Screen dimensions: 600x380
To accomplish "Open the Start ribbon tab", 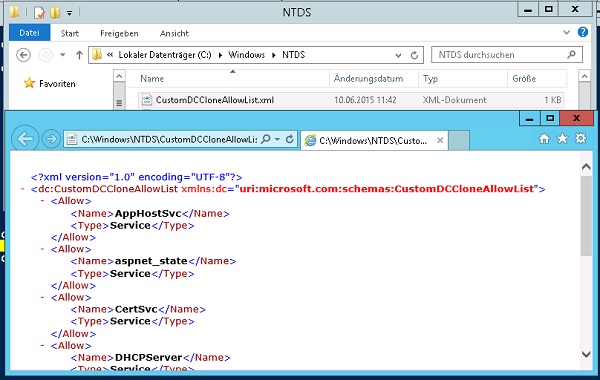I will (70, 33).
